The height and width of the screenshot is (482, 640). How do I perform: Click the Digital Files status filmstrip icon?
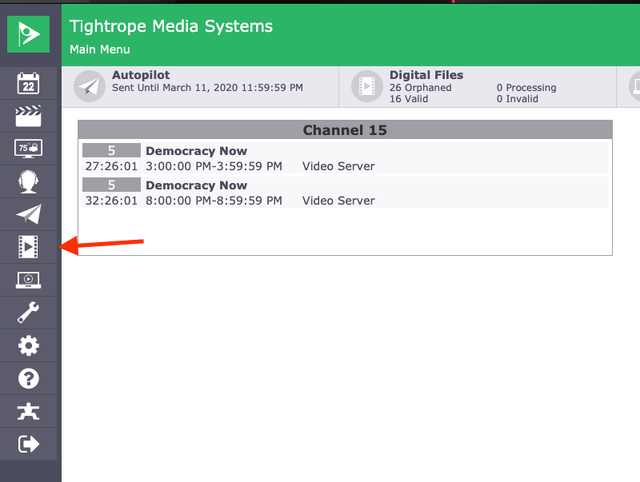click(367, 86)
